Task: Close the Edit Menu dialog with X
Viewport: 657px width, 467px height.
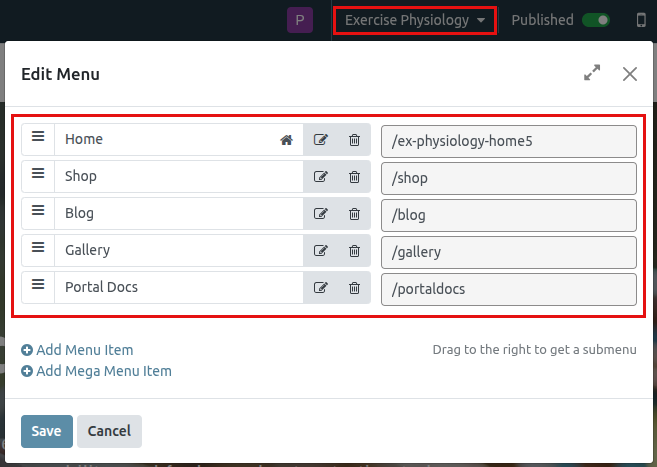Action: click(629, 73)
